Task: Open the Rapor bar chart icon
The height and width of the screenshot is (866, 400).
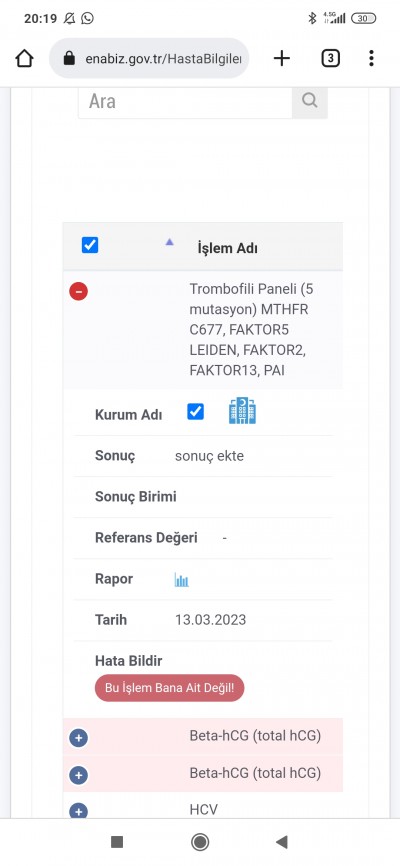Action: pyautogui.click(x=181, y=580)
